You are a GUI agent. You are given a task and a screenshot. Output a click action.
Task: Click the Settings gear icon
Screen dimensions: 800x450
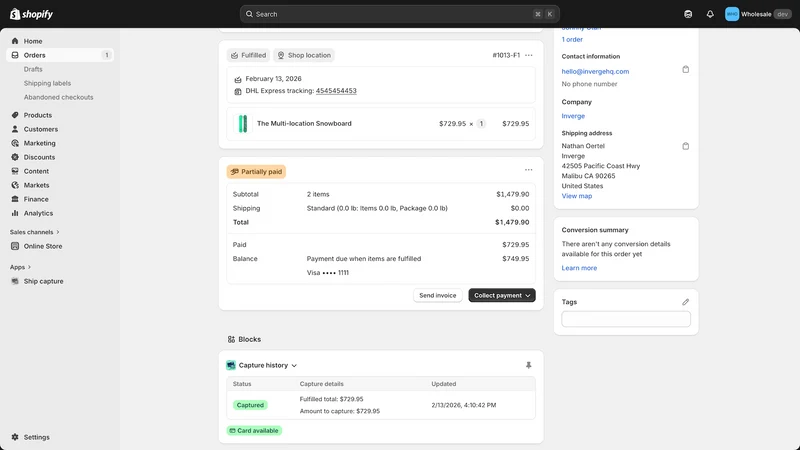(15, 437)
